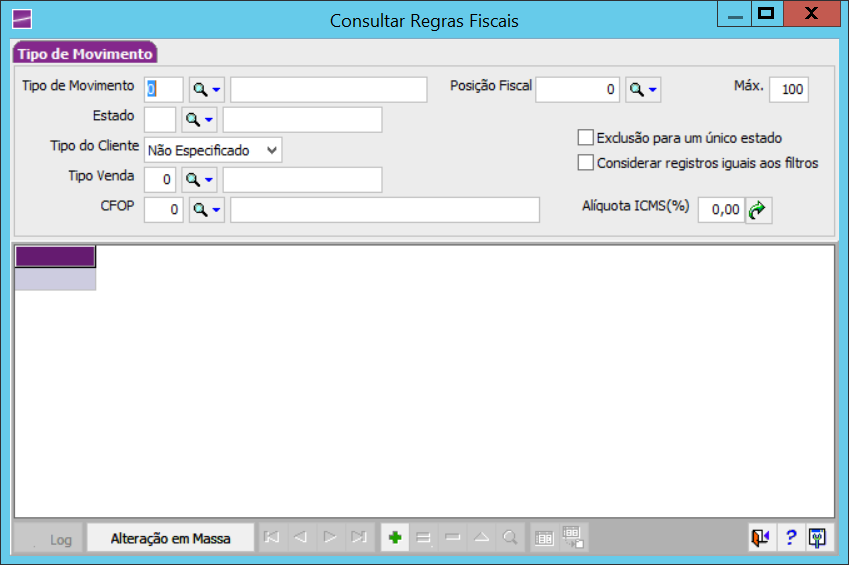Click the purple application icon in title bar

click(19, 20)
